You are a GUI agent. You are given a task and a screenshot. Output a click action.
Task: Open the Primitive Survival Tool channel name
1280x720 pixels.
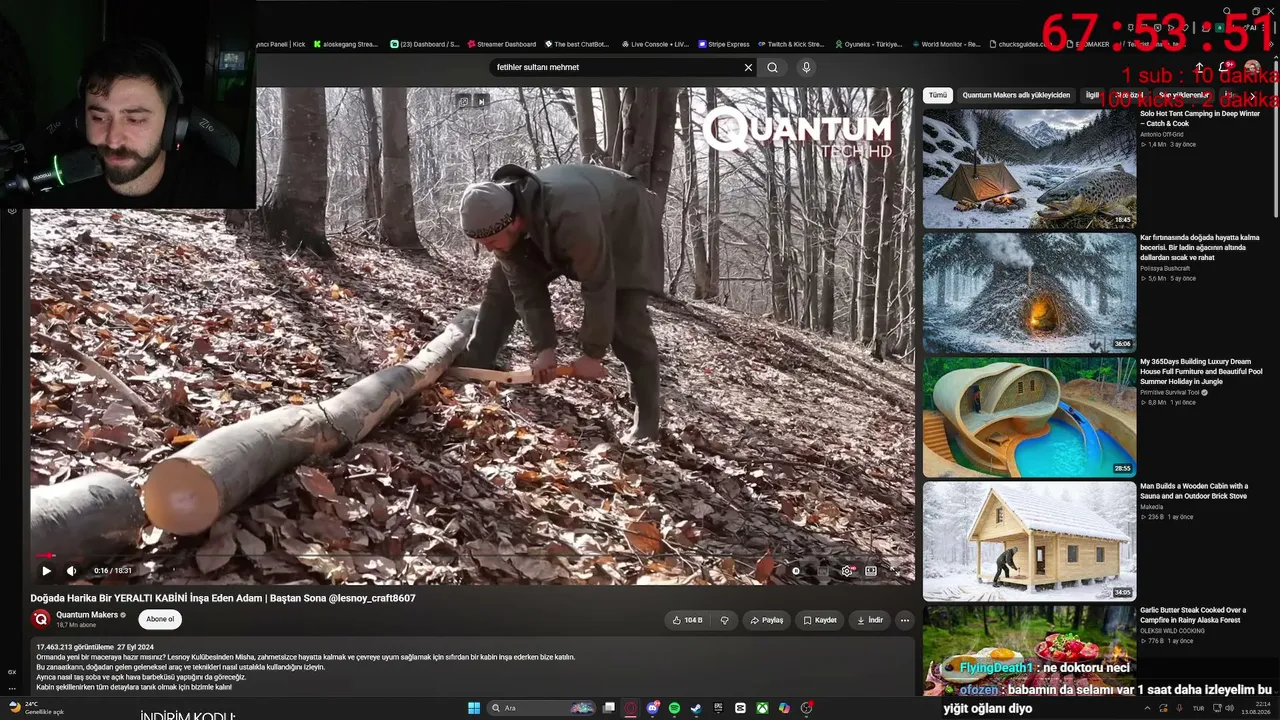[1172, 392]
